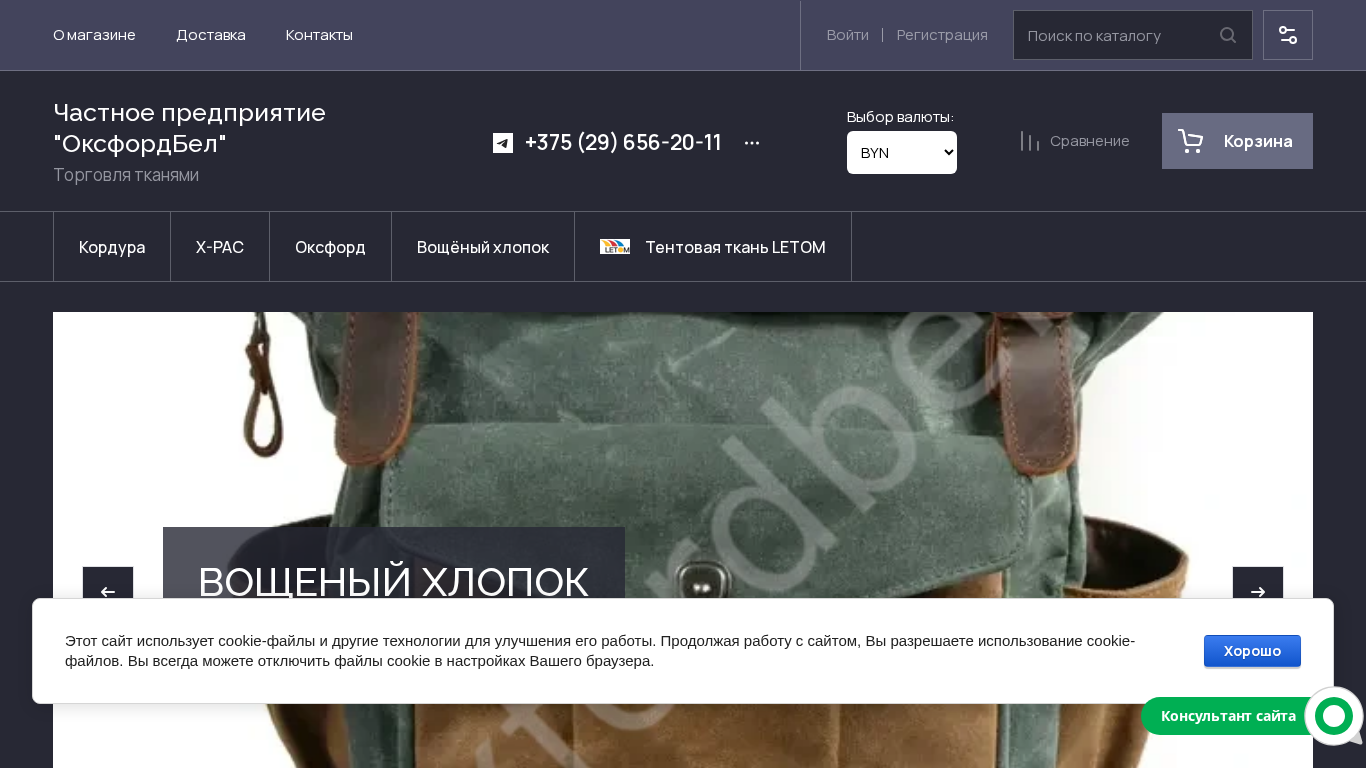Click the ВОЩЕНЫЙ ХЛОПОК slide title
Image resolution: width=1366 pixels, height=768 pixels.
(394, 582)
